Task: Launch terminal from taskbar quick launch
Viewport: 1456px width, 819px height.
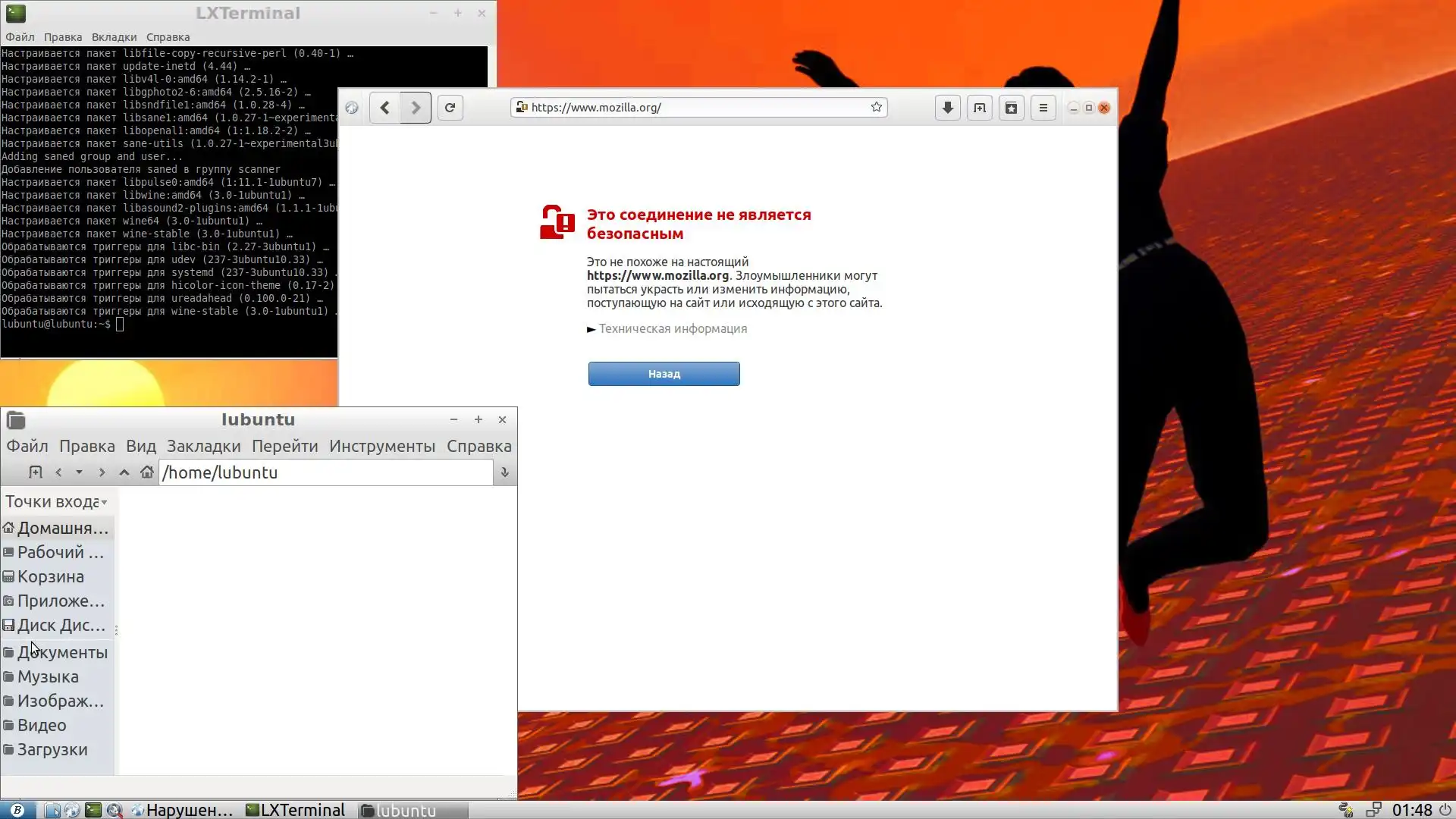Action: tap(93, 810)
